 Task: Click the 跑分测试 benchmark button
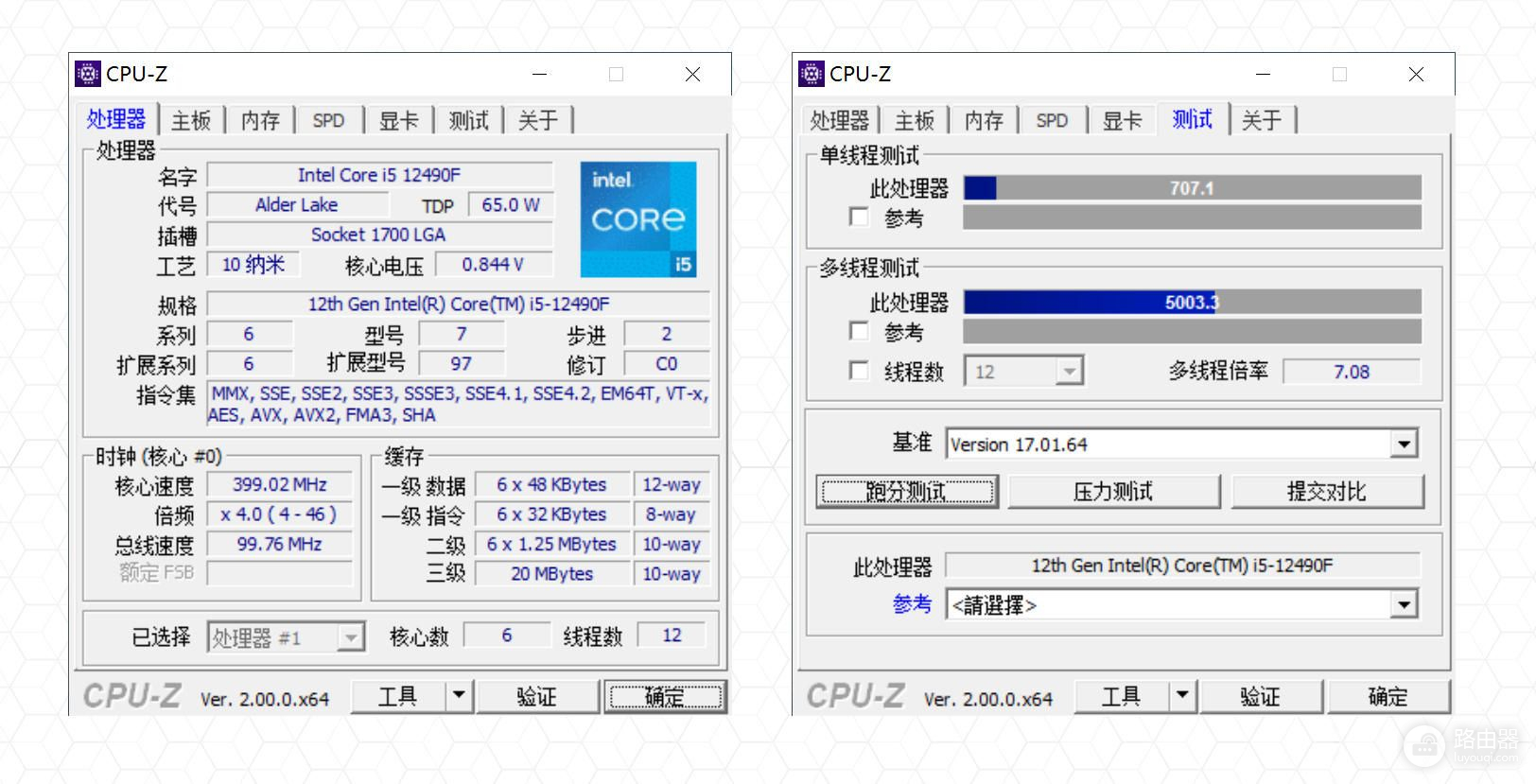tap(906, 492)
